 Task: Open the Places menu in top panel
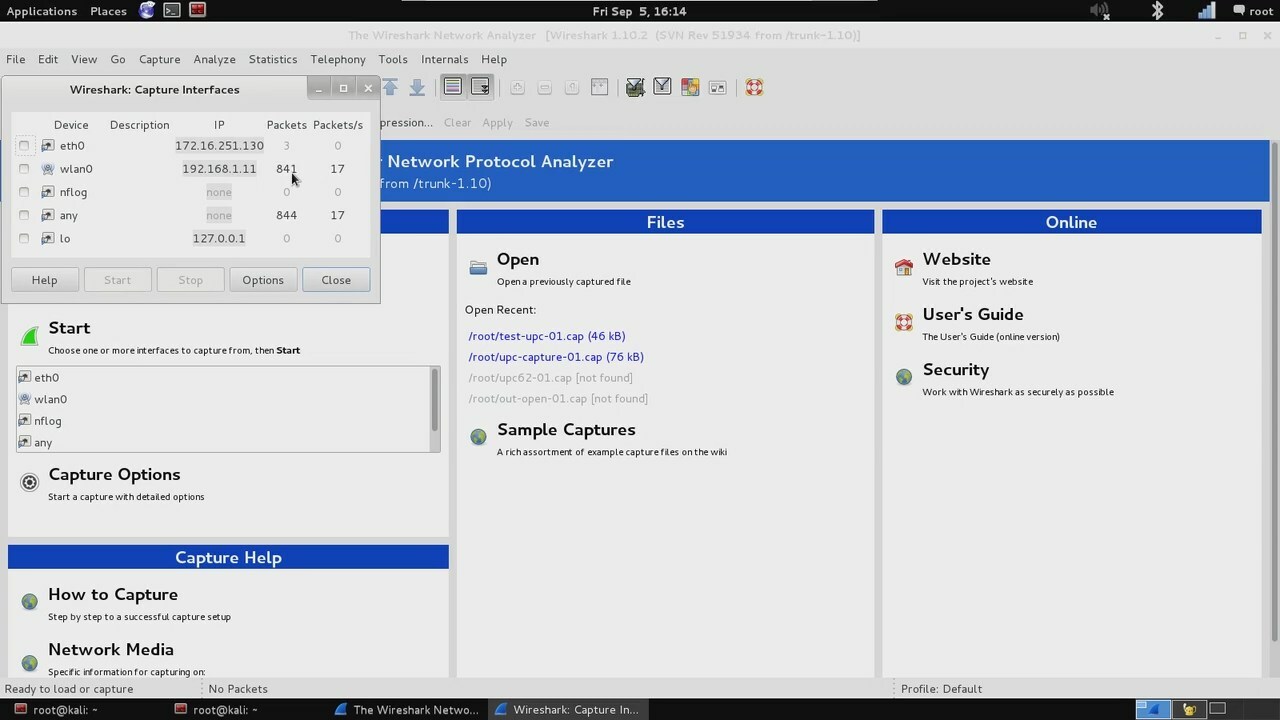pyautogui.click(x=108, y=11)
